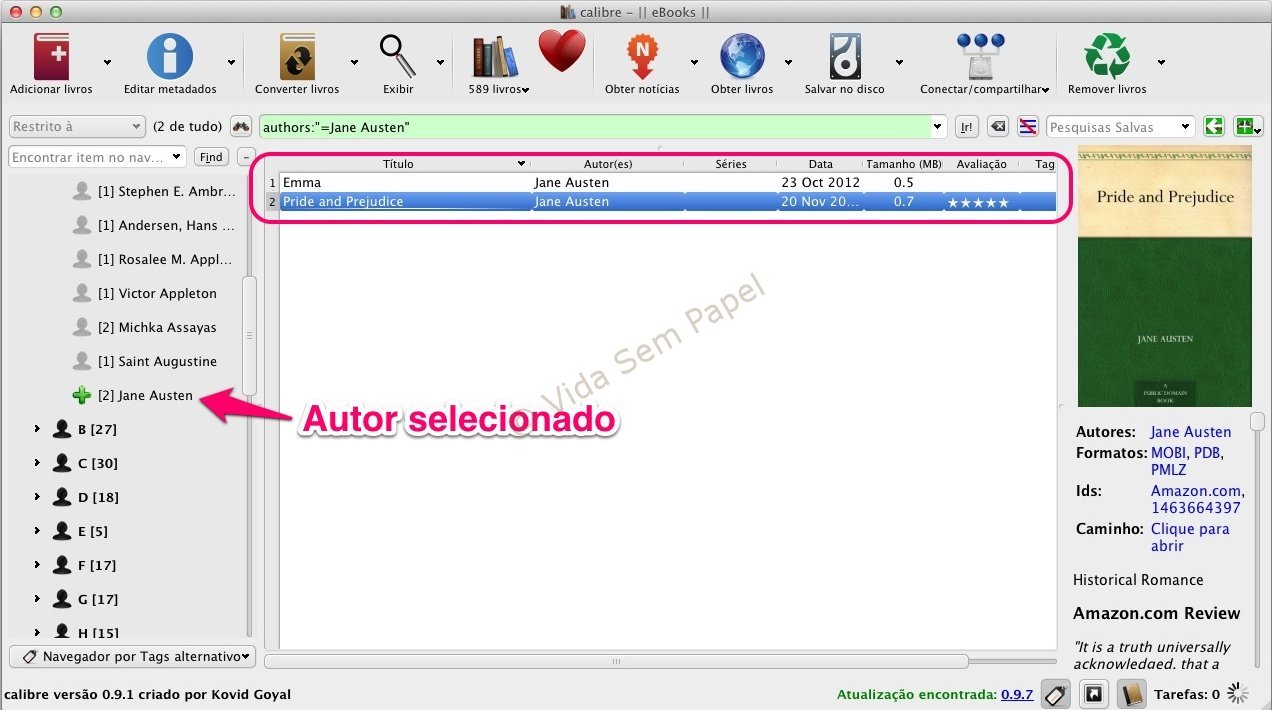Click Jane Austen author link in details
The image size is (1272, 710).
[x=1191, y=432]
